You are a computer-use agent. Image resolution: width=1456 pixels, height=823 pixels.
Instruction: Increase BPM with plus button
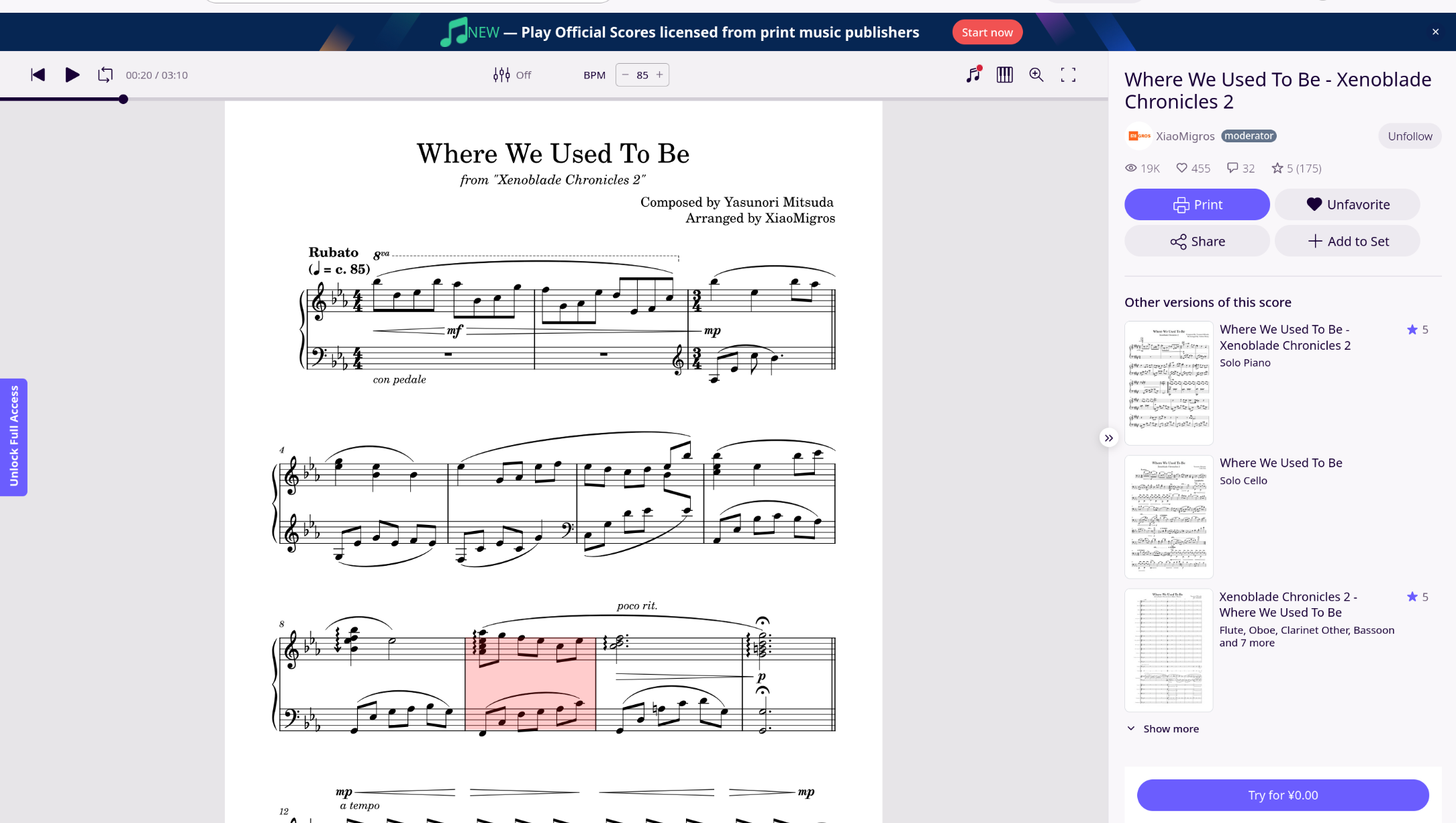point(659,75)
